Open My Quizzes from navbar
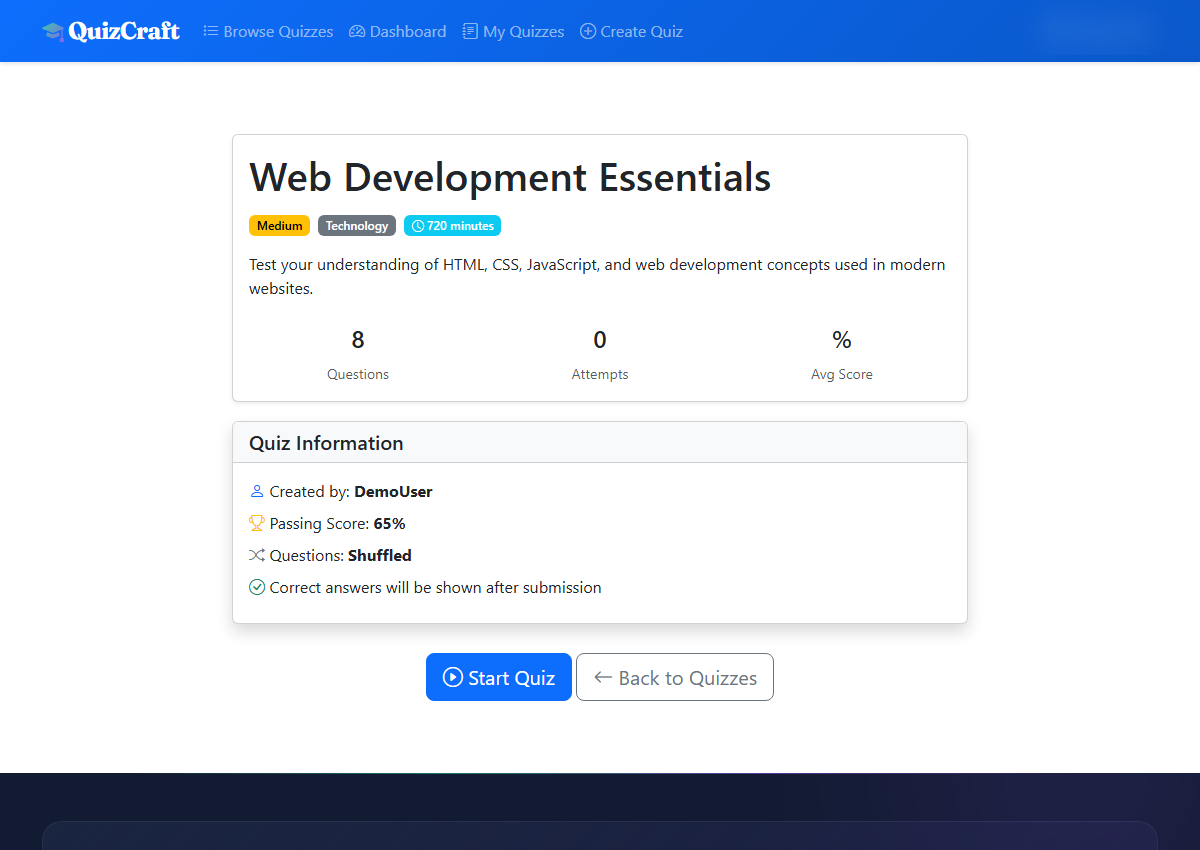The height and width of the screenshot is (850, 1200). (523, 32)
